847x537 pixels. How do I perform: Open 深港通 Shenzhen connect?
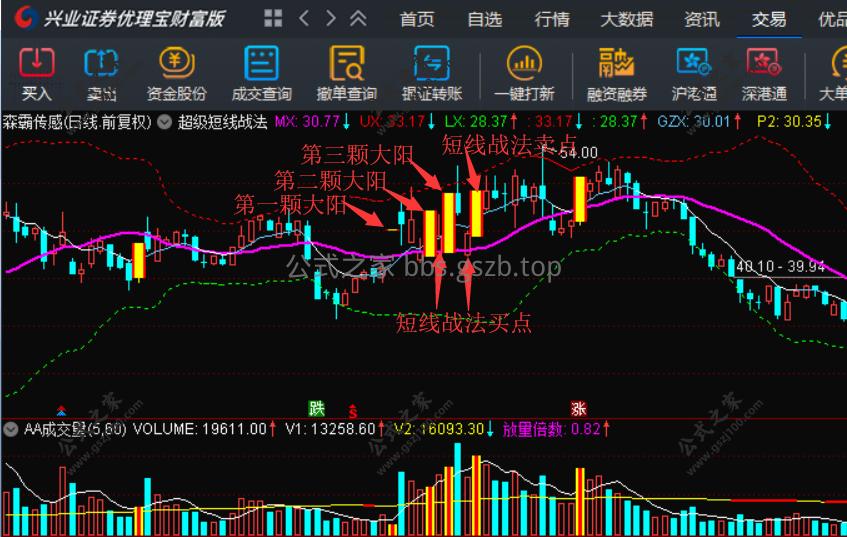coord(764,74)
